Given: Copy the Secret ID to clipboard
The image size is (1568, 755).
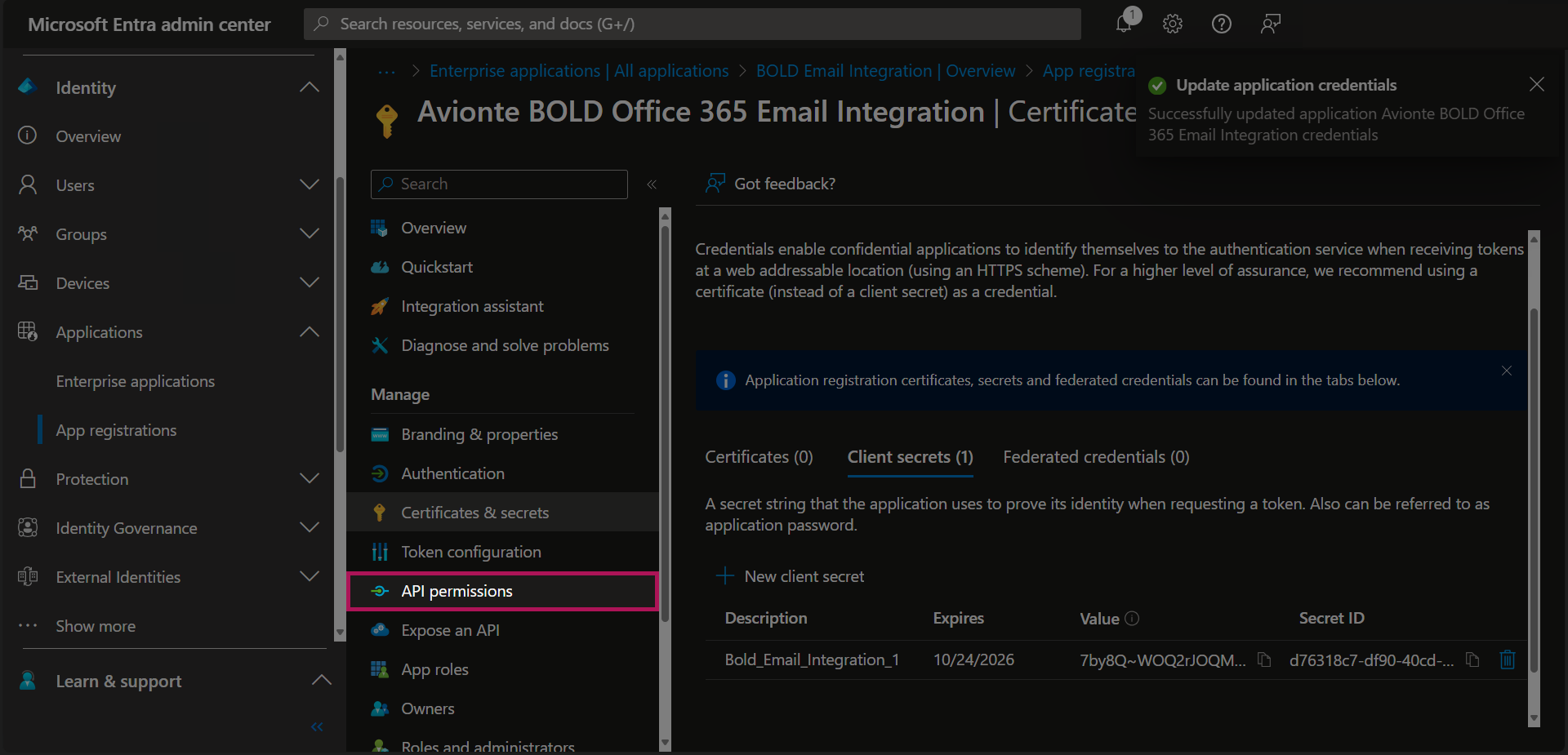Looking at the screenshot, I should click(x=1472, y=660).
